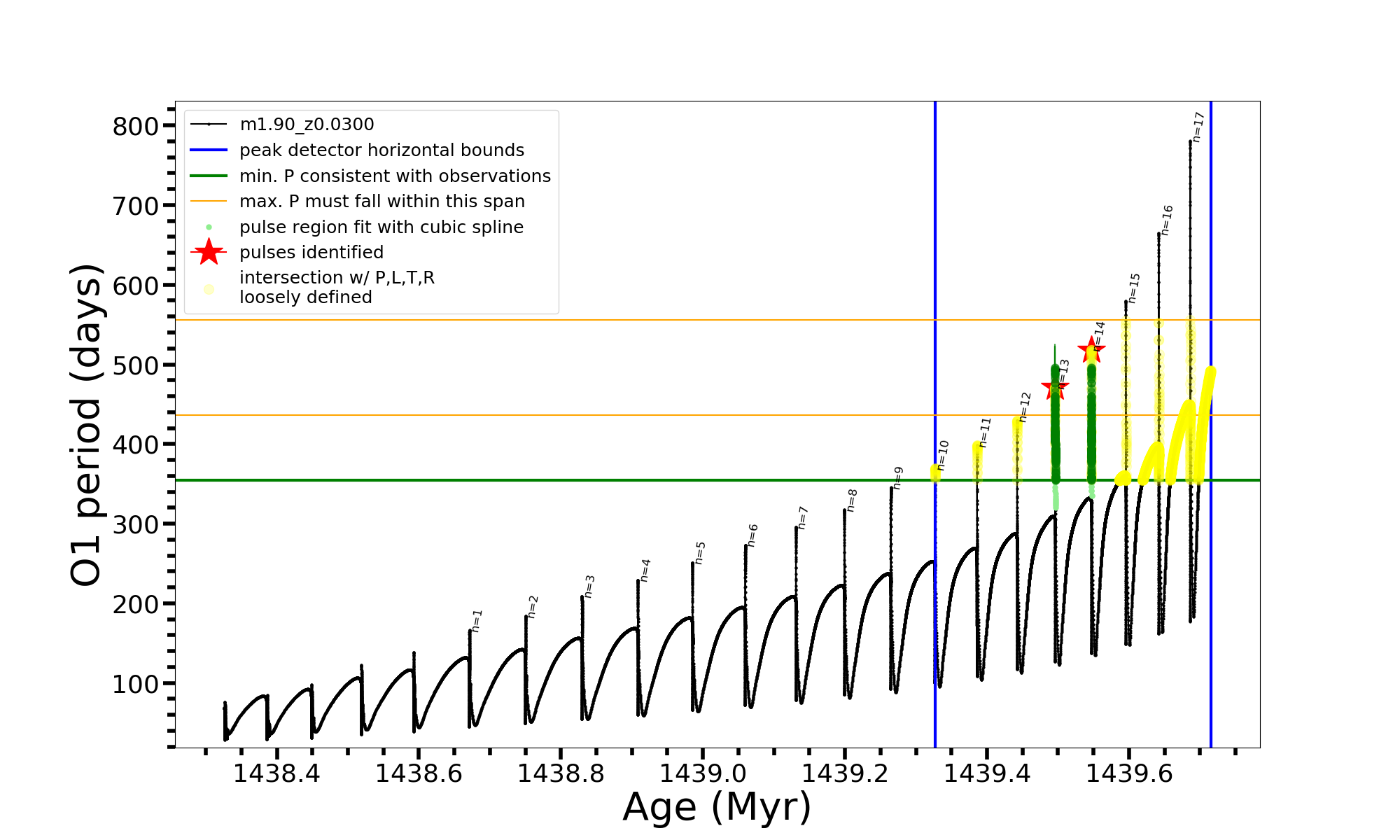Click the pale yellow circle legend marker
This screenshot has height=840, width=1400.
click(209, 289)
